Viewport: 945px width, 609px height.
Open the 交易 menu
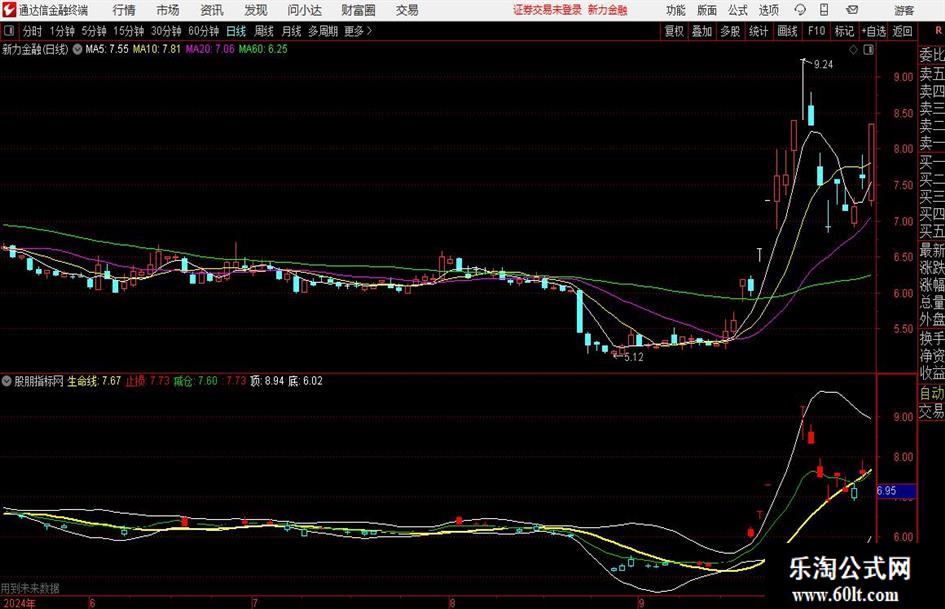(407, 10)
